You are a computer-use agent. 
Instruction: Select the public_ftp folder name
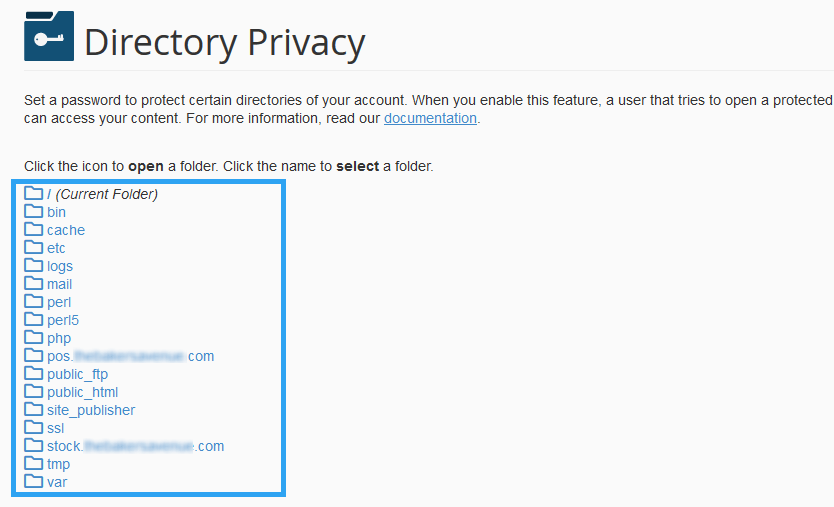pyautogui.click(x=77, y=374)
